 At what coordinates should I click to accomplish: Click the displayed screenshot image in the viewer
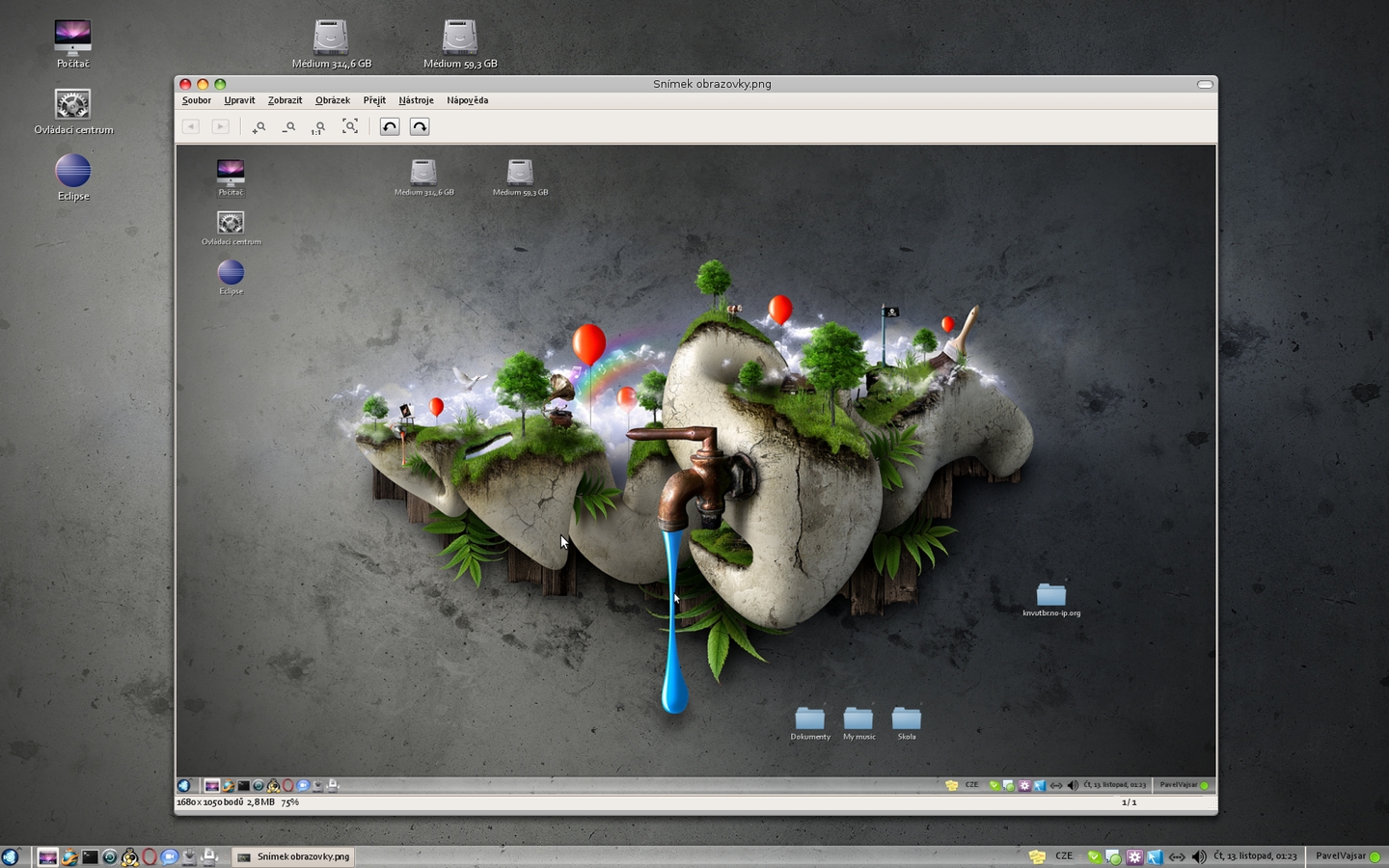click(x=695, y=469)
